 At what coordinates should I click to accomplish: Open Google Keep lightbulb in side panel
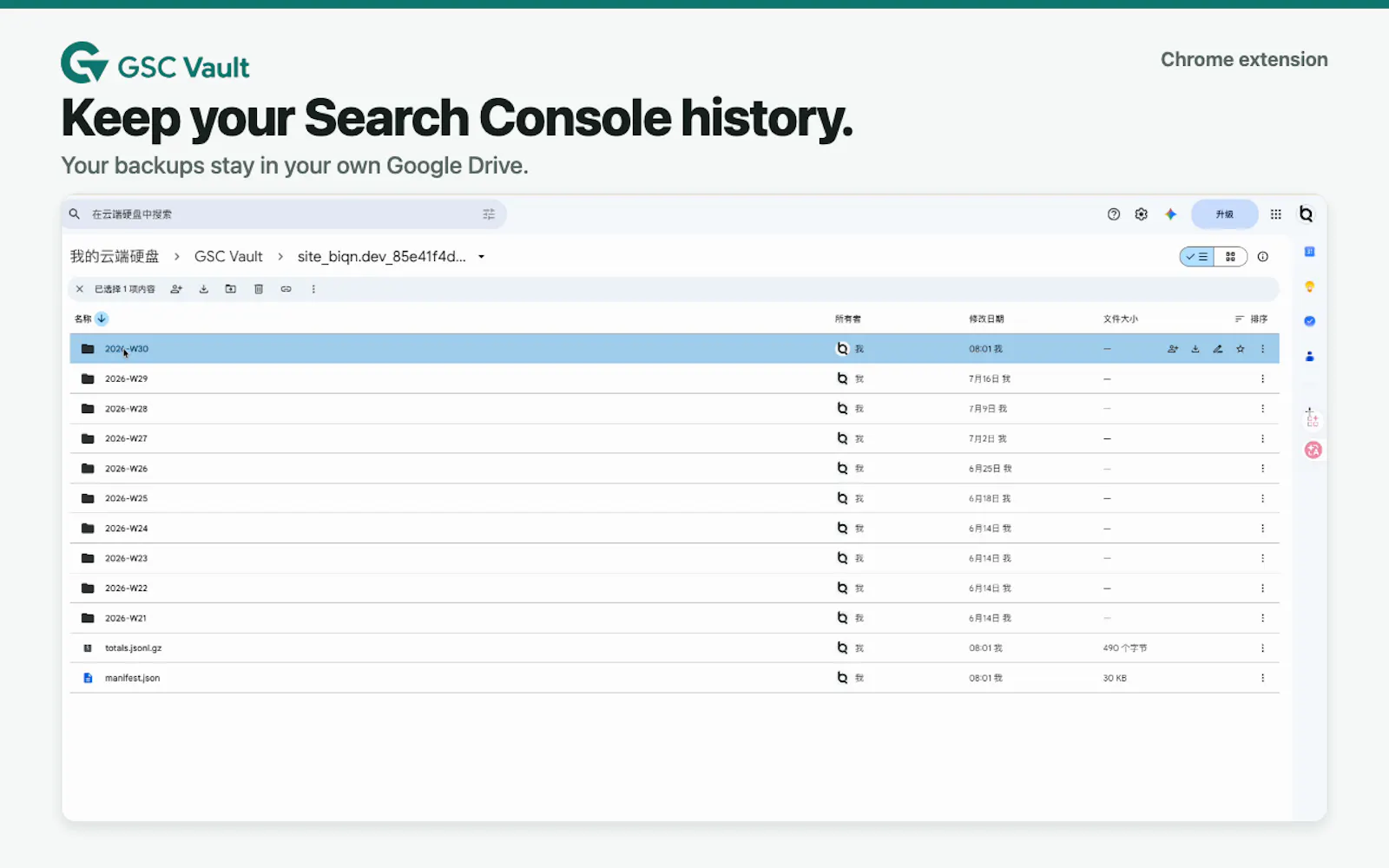click(1310, 286)
